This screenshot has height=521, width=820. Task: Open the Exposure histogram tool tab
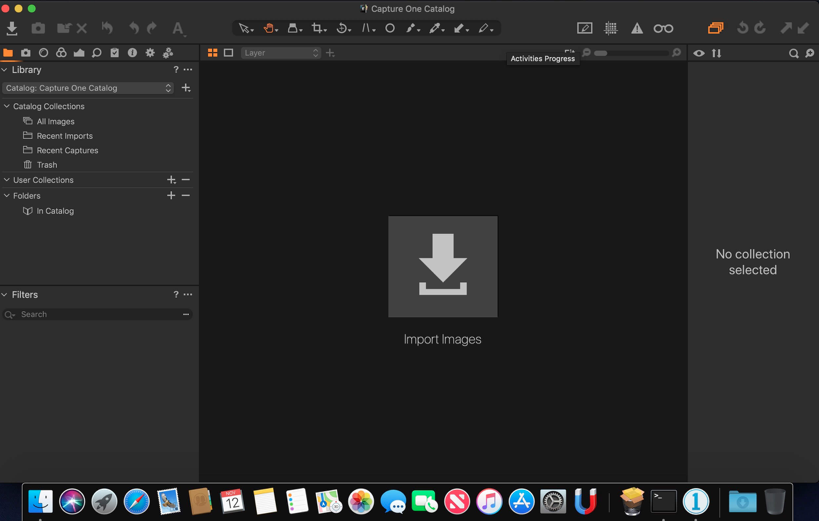pos(79,53)
